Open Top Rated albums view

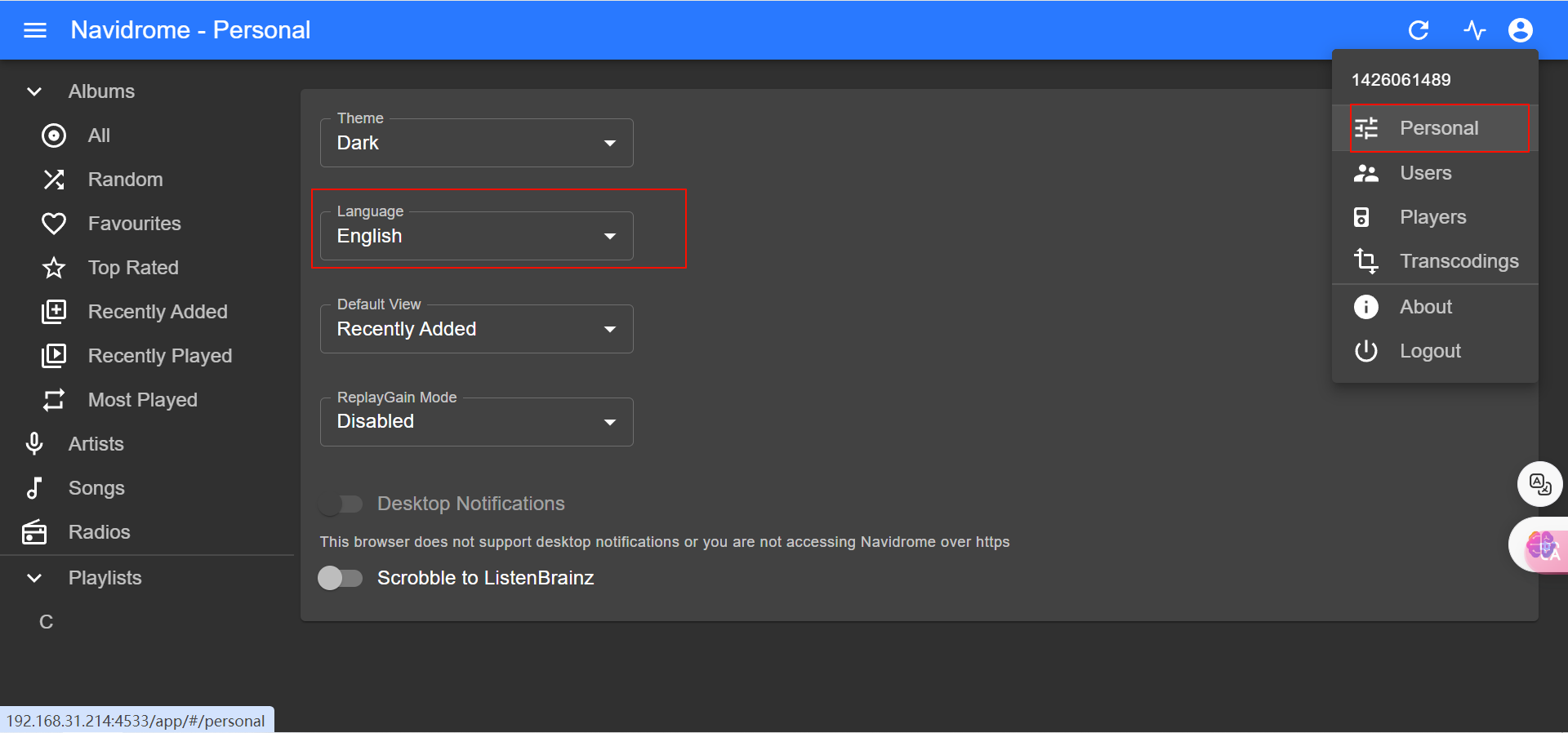coord(147,268)
